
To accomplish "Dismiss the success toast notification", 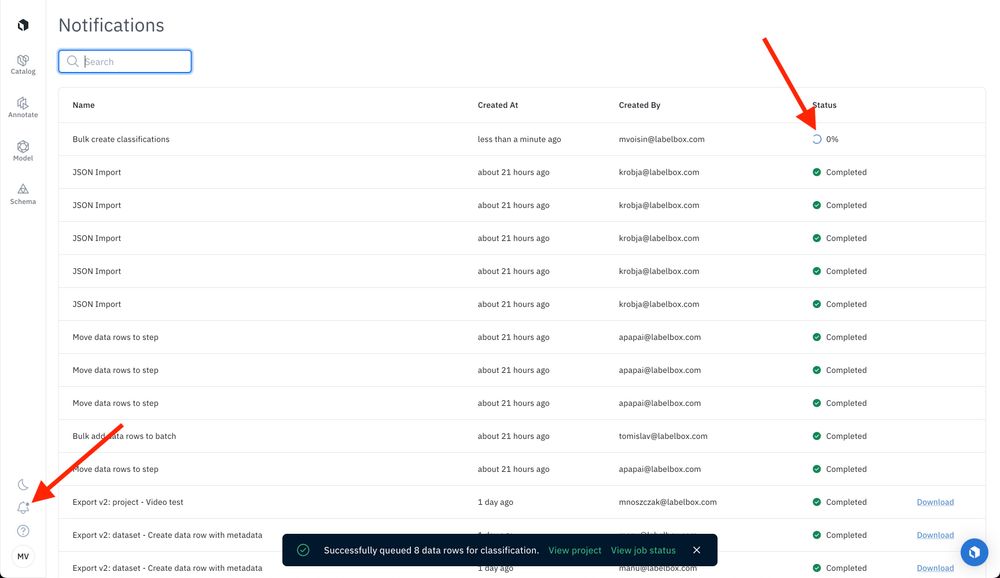I will tap(696, 549).
